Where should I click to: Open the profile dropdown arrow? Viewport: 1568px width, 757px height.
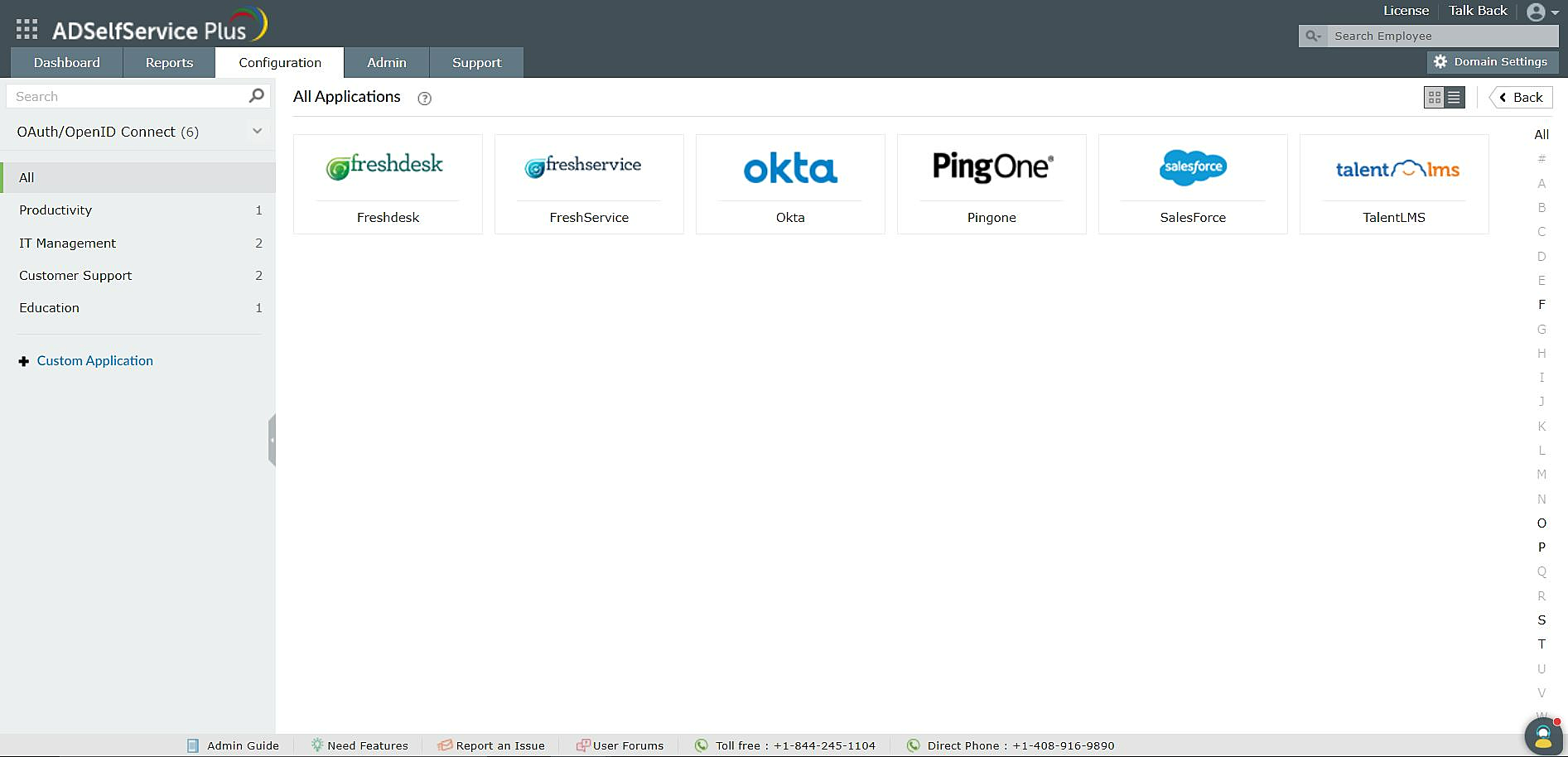[1555, 12]
